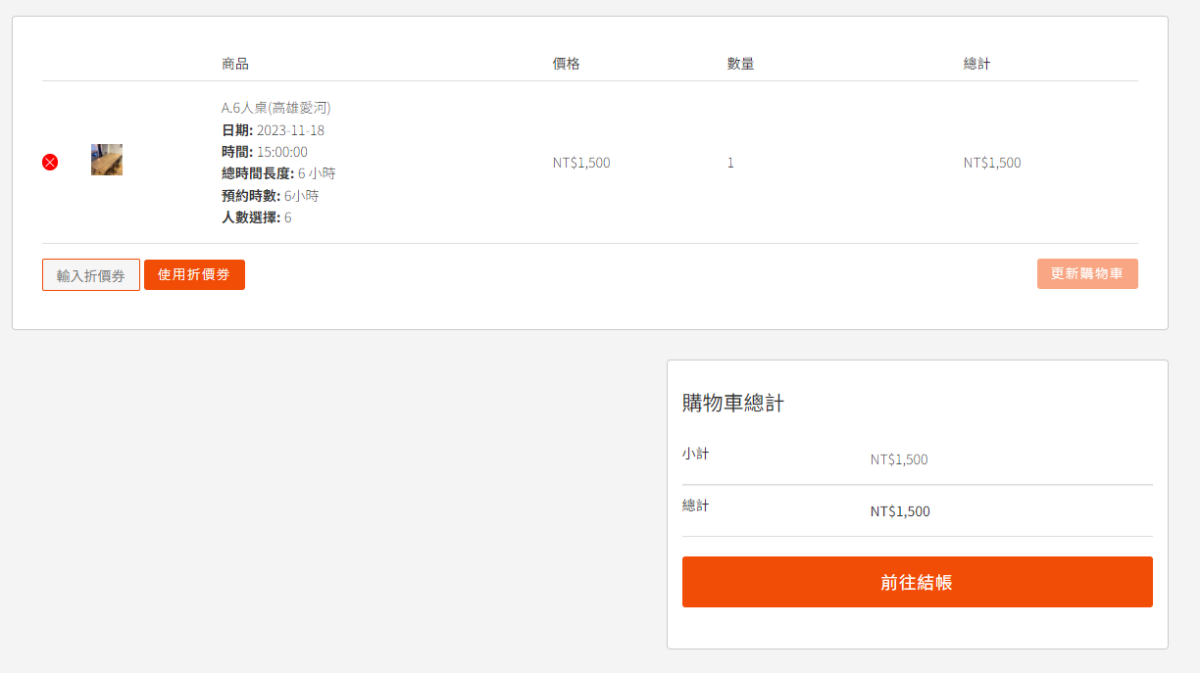Click the NT$1,500 unit price in the 價格 column
Screen dimensions: 1200x673
581,163
